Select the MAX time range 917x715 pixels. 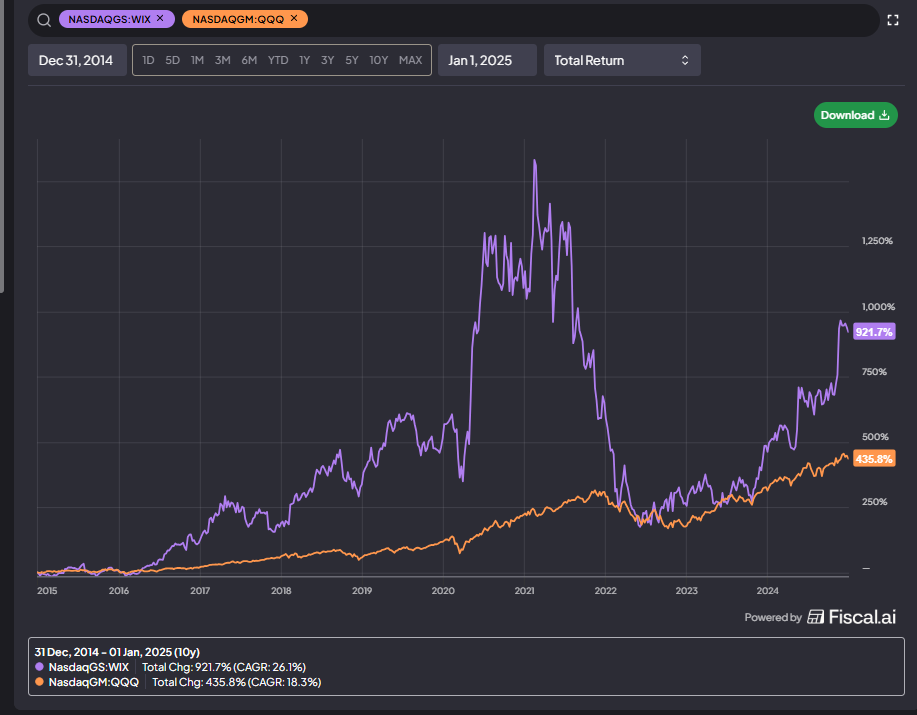411,60
